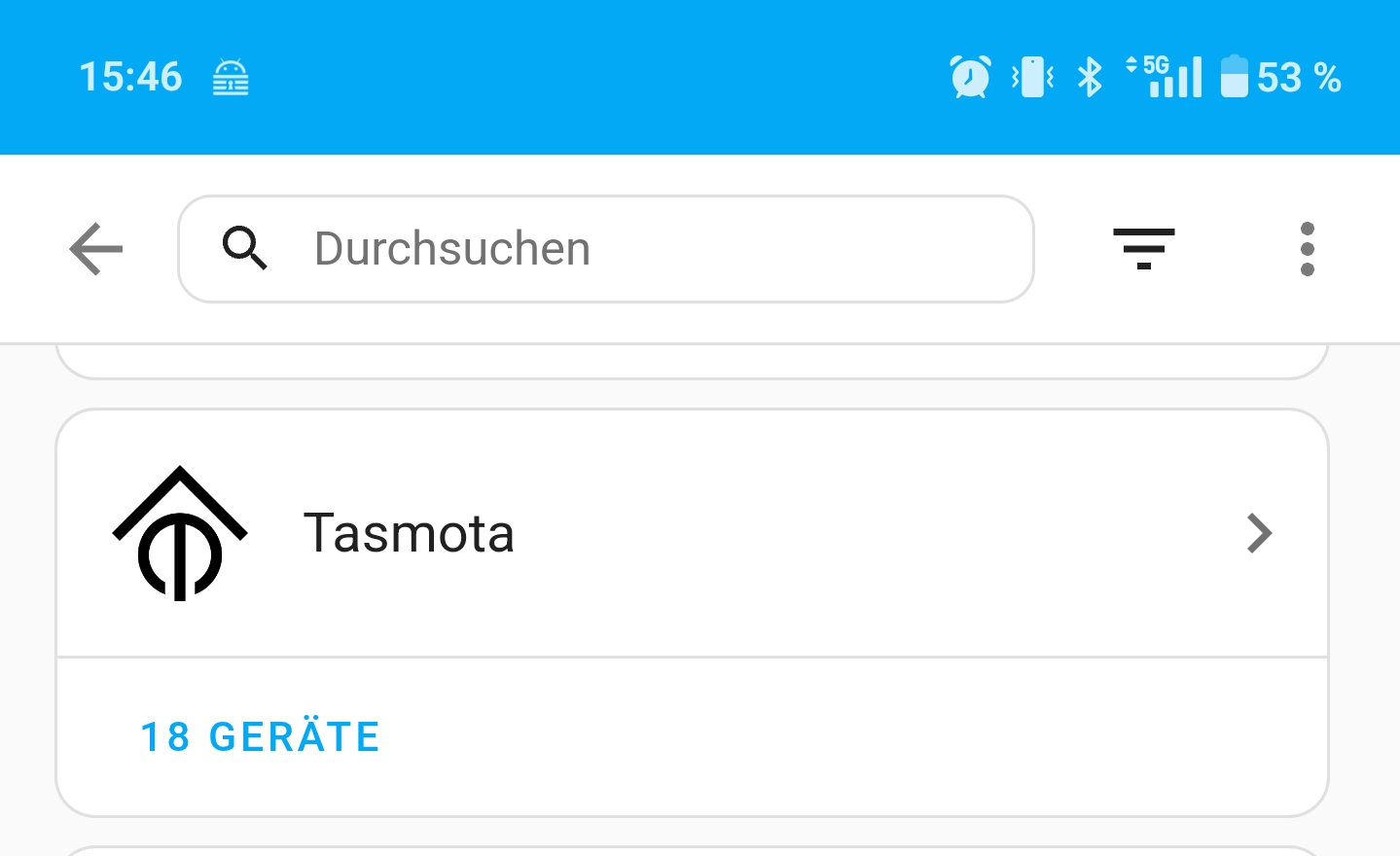Open the 18 GERÄTE devices link
The height and width of the screenshot is (856, 1400).
tap(260, 737)
